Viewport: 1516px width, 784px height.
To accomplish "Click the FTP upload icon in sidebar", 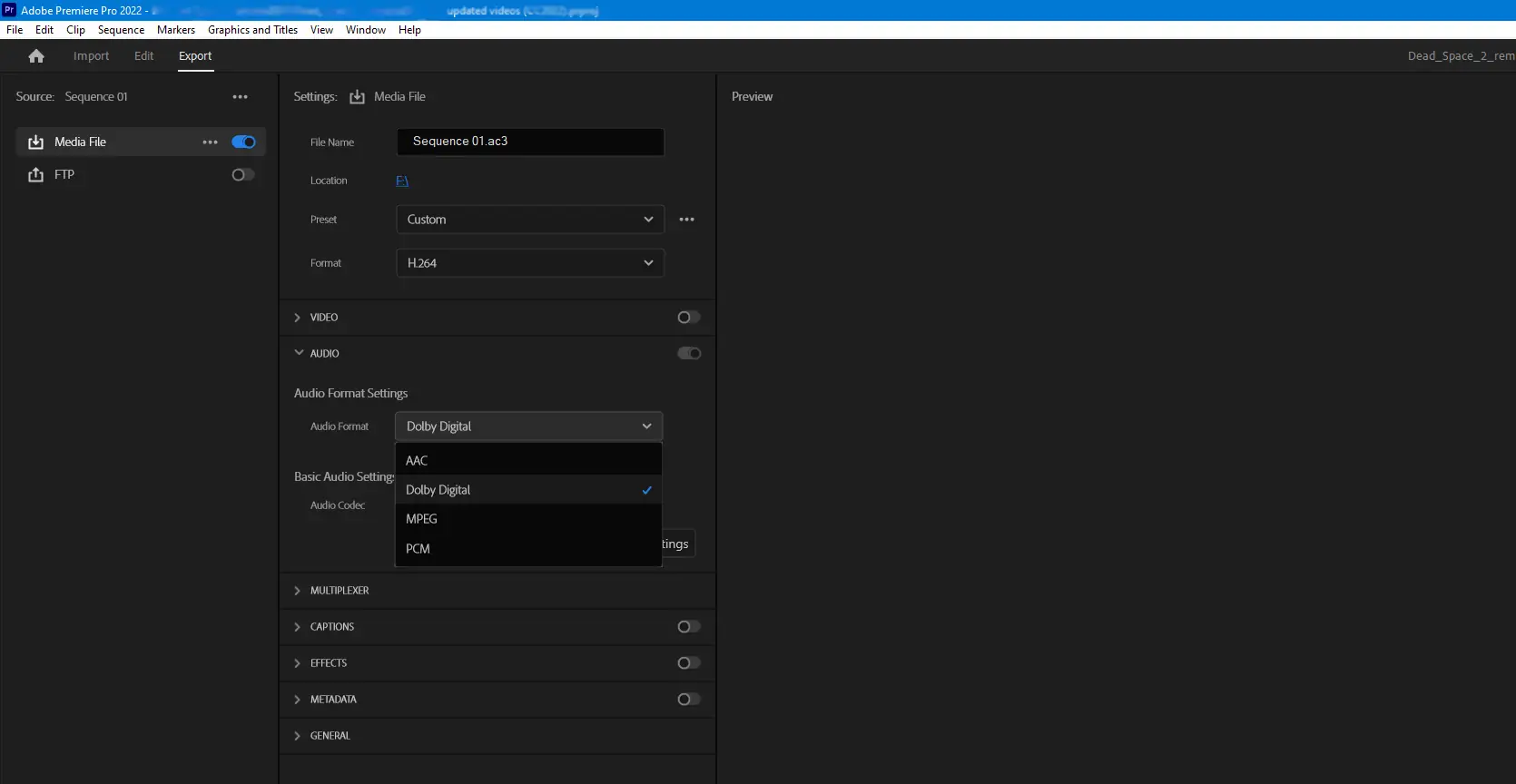I will pyautogui.click(x=36, y=175).
